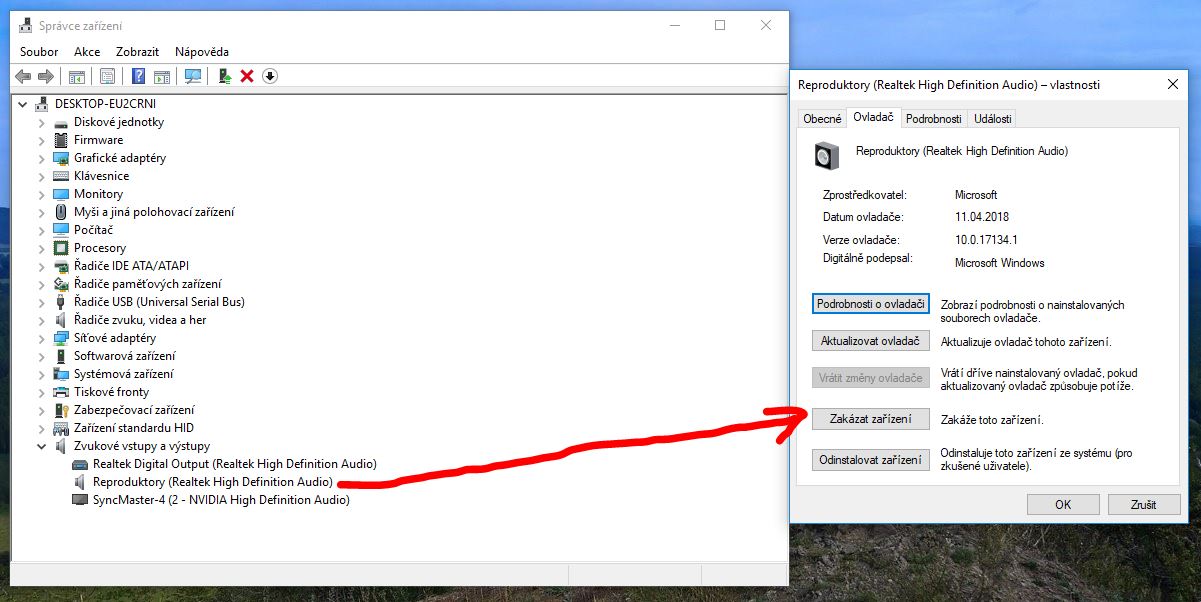Expand the Softwarová zařízení node

click(42, 356)
